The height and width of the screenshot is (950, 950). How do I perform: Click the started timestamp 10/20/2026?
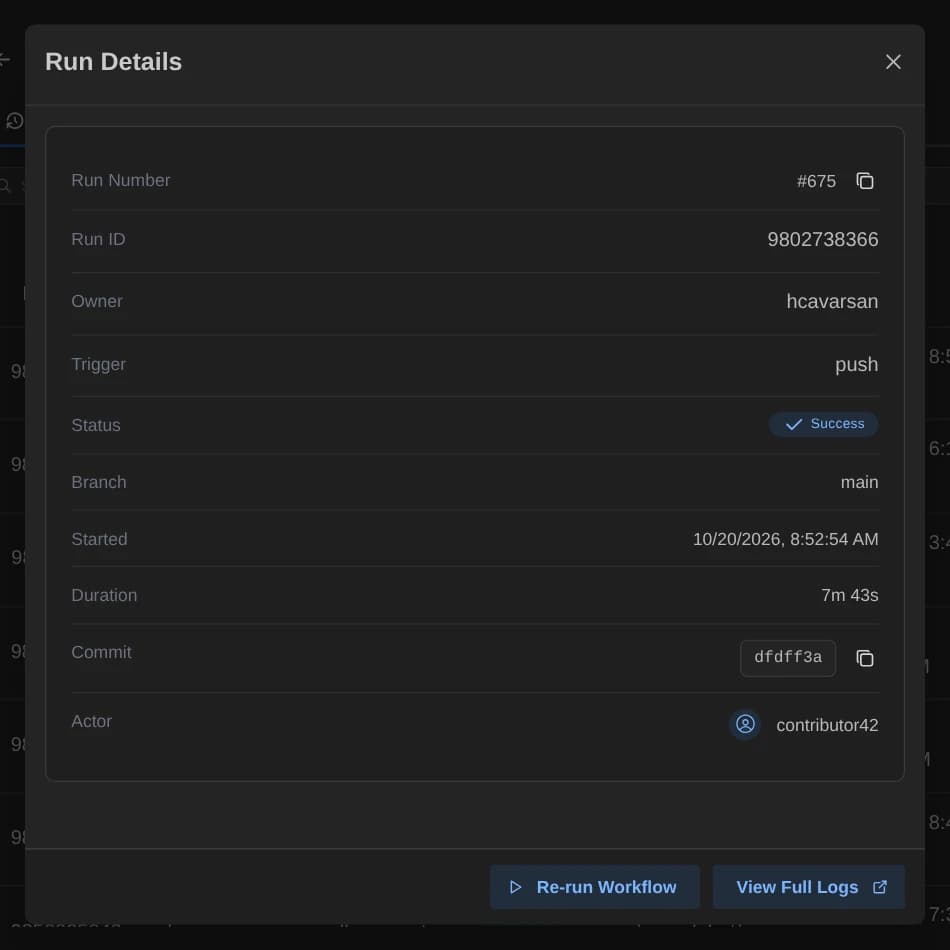785,539
